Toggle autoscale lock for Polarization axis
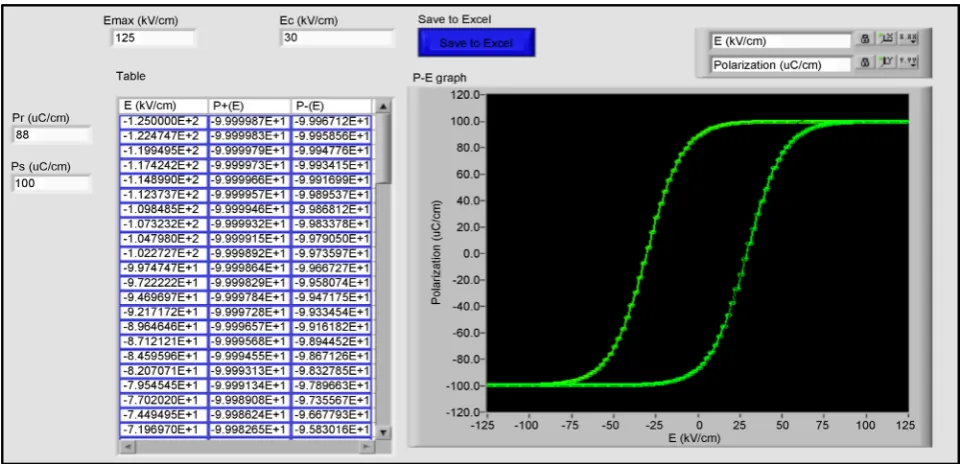 tap(865, 62)
